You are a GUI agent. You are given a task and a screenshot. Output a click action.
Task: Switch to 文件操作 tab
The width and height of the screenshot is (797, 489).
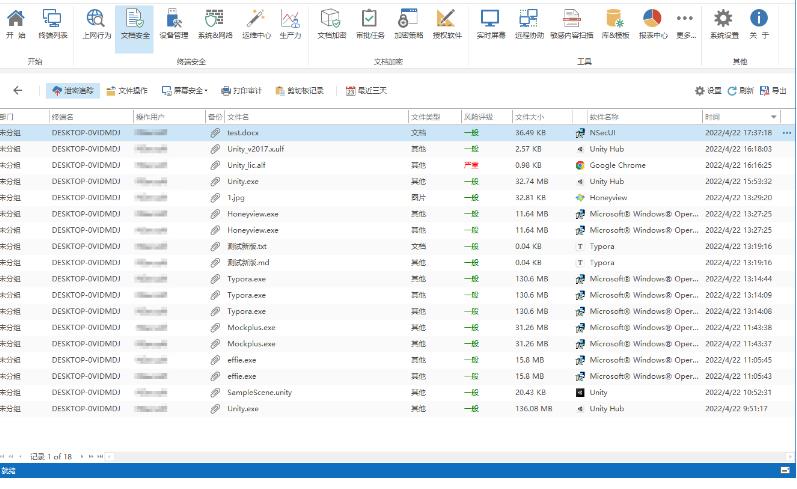tap(126, 90)
